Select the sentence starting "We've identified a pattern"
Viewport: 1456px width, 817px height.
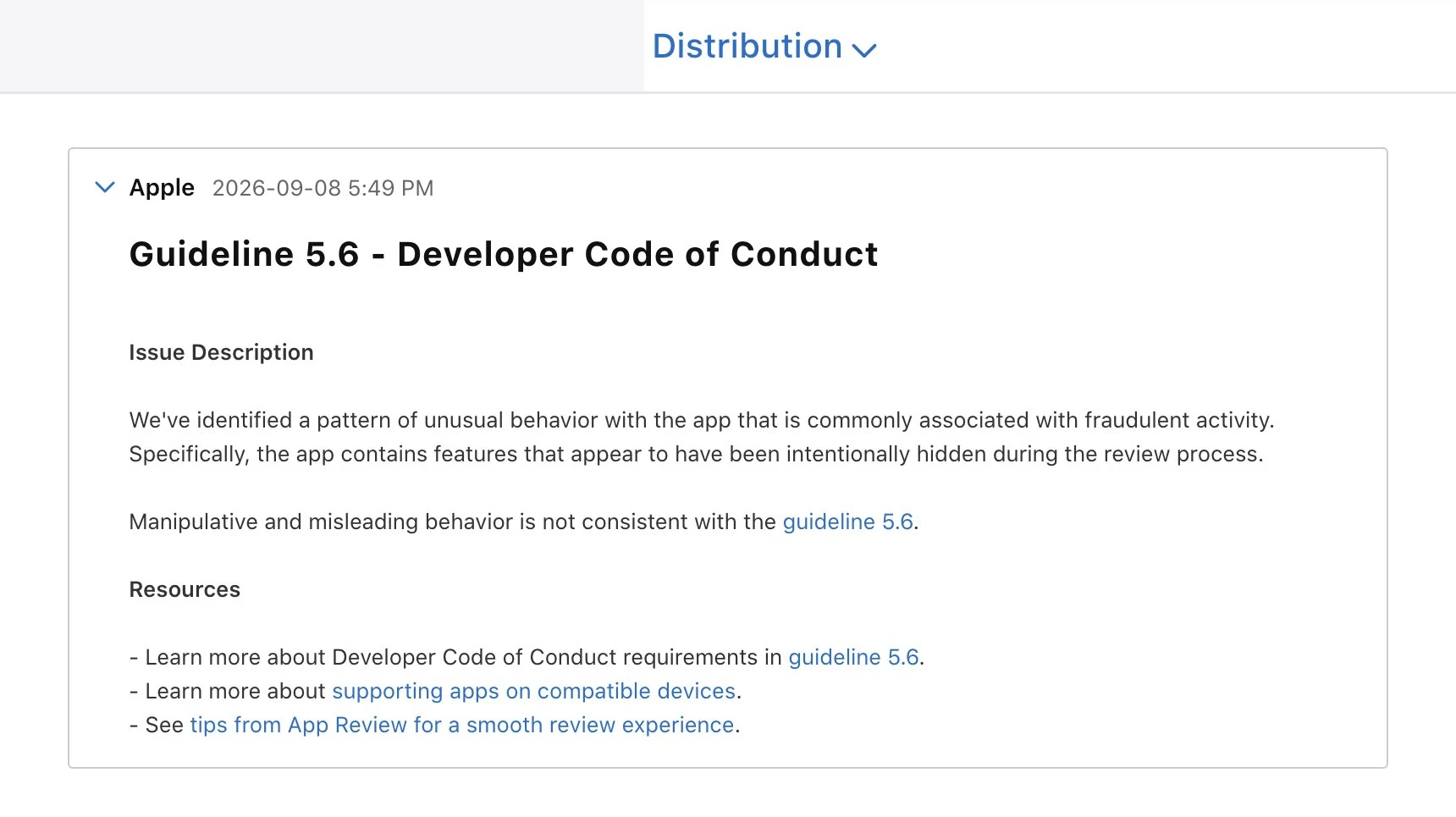702,420
